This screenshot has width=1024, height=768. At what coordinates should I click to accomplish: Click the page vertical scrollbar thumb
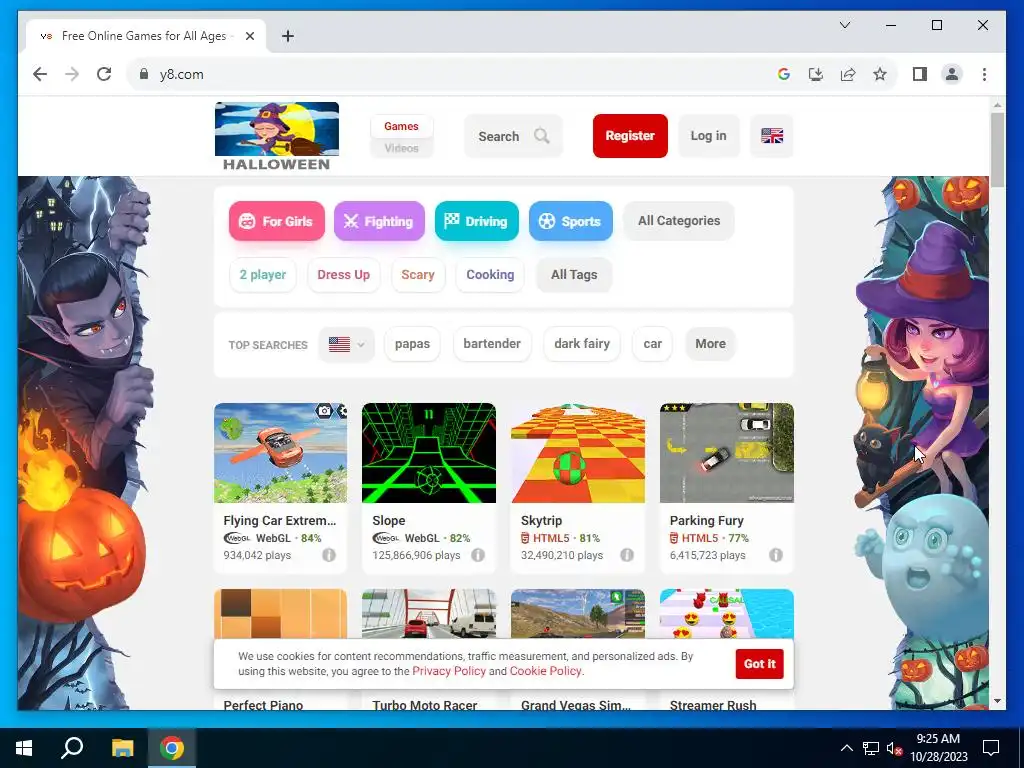(997, 151)
